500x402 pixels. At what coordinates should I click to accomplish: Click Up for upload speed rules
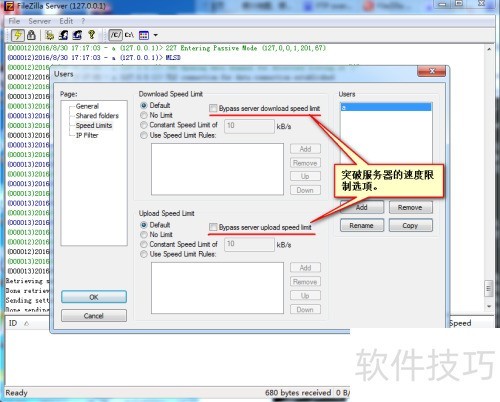(x=305, y=296)
